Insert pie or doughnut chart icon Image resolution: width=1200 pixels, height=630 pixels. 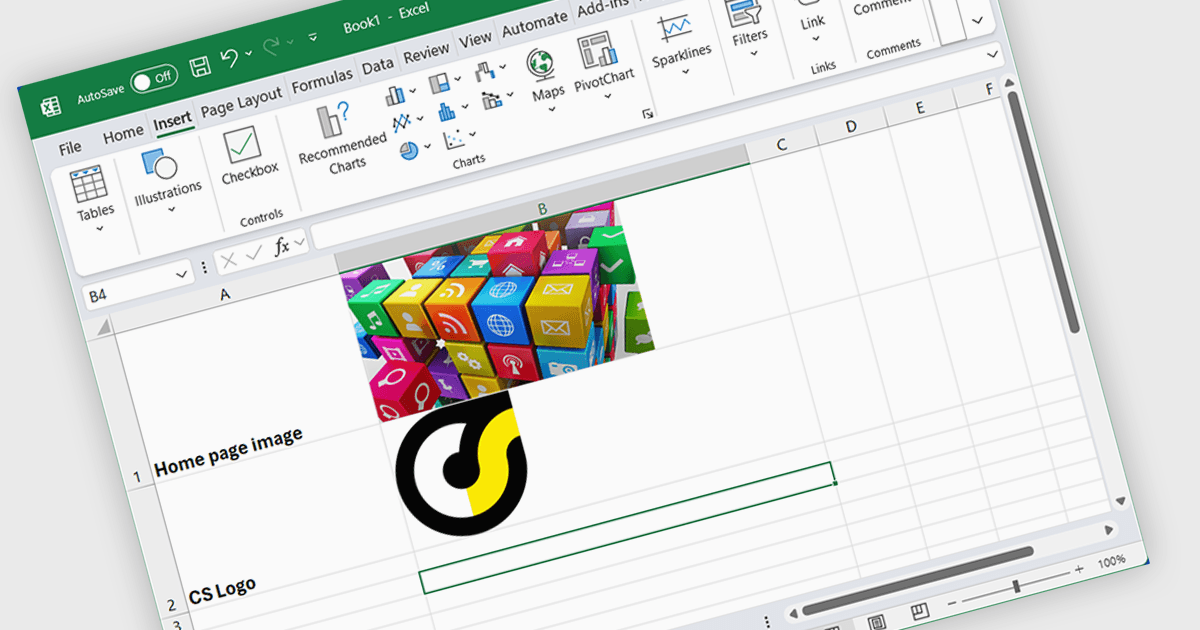click(408, 151)
